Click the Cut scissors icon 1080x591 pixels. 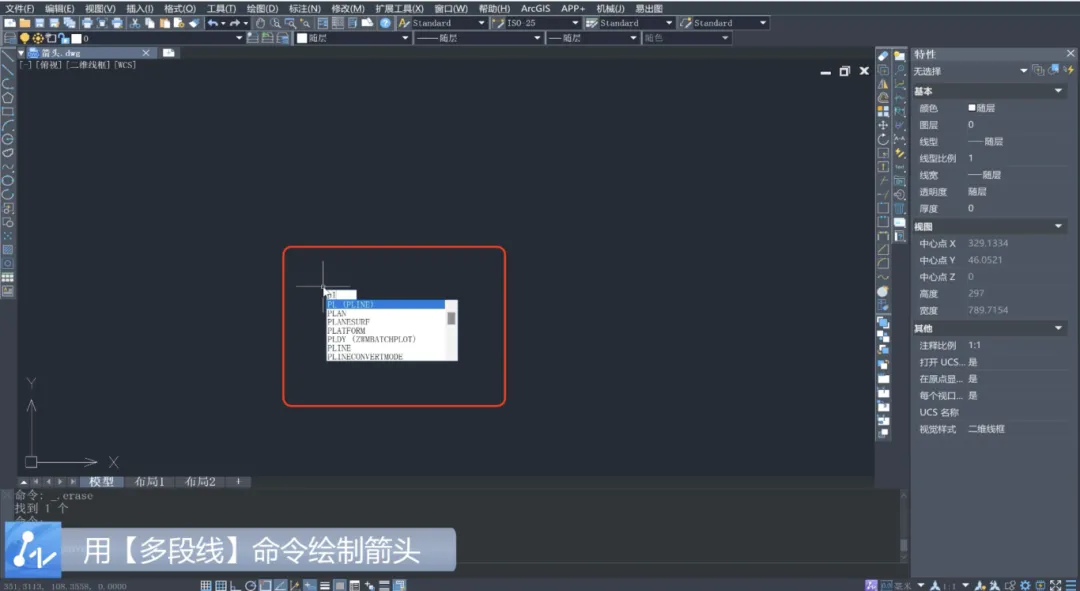134,23
